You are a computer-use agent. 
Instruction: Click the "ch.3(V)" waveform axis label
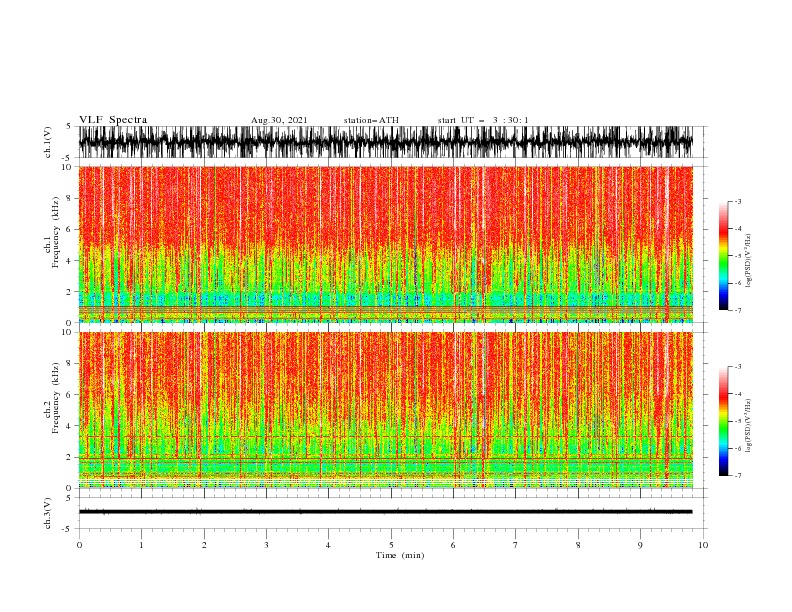[x=48, y=513]
